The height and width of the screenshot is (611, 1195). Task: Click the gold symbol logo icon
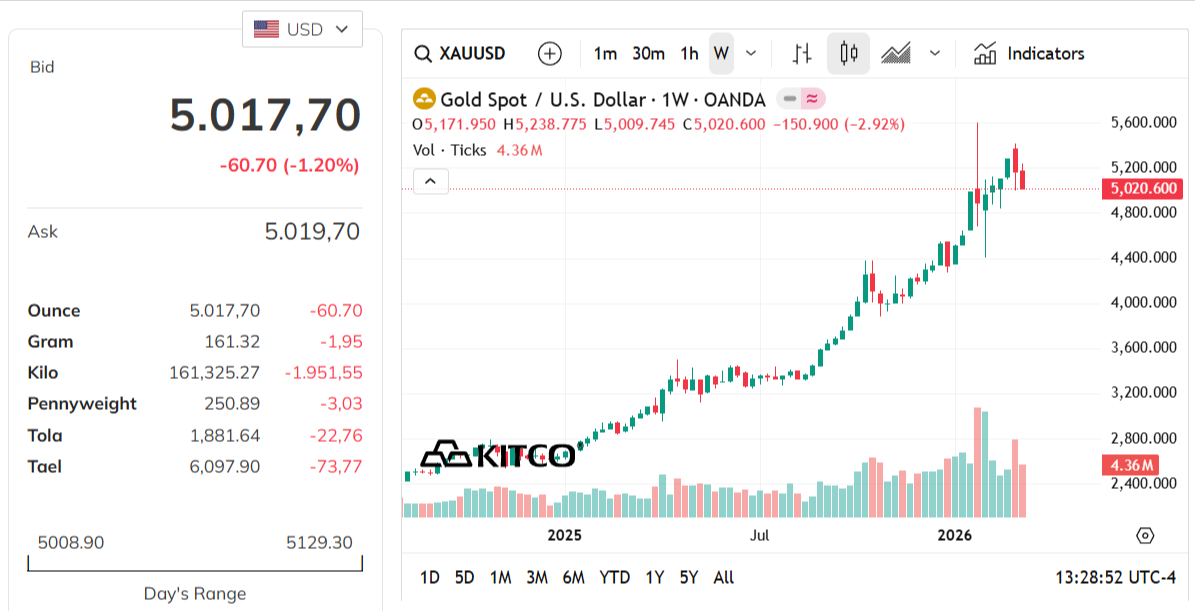[424, 99]
